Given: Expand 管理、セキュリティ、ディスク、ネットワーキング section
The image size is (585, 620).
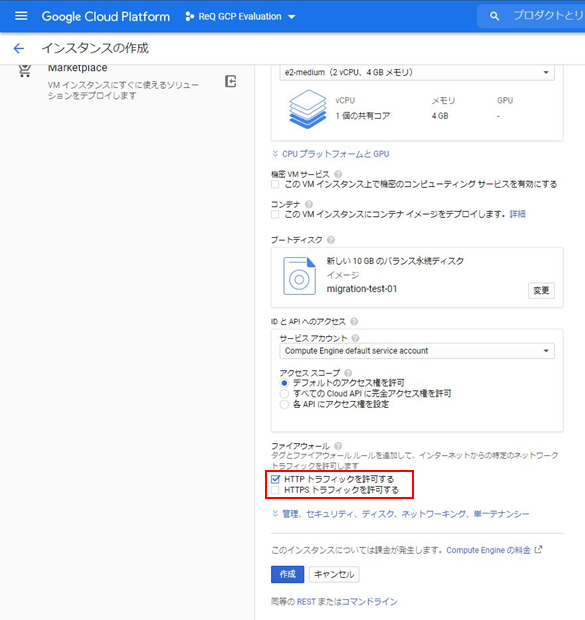Looking at the screenshot, I should tap(401, 514).
